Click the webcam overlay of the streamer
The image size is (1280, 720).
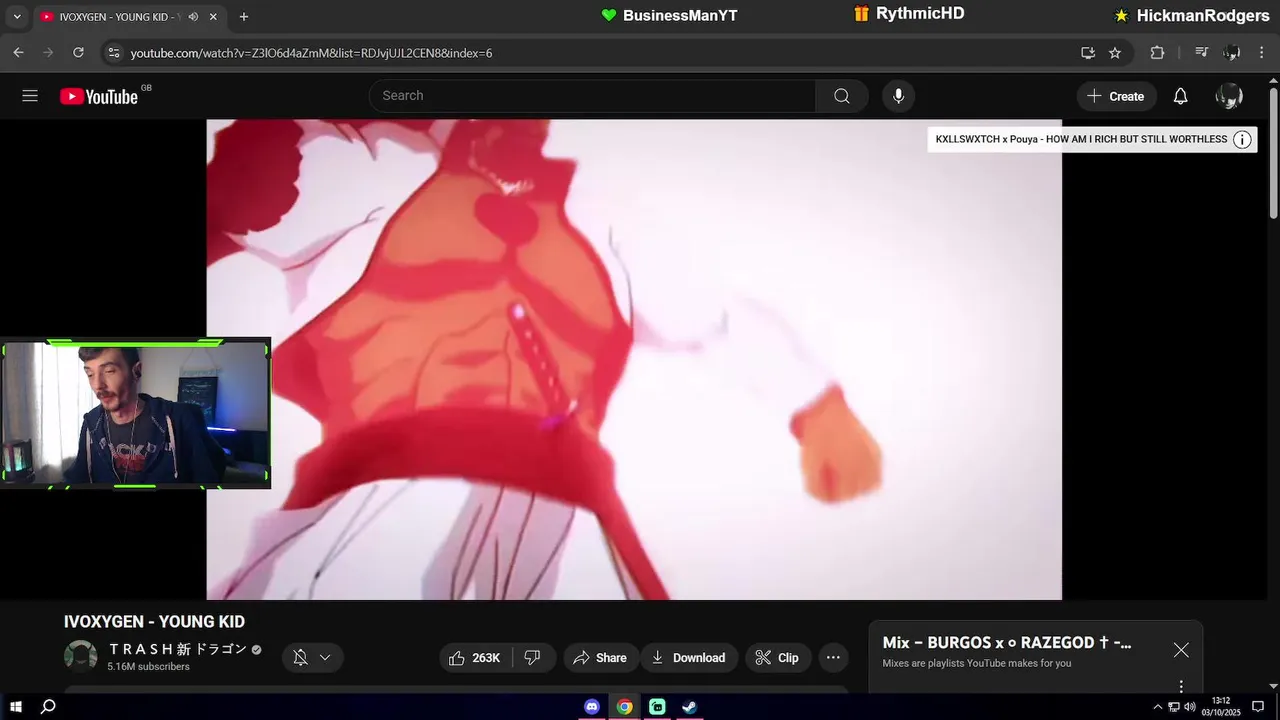pos(135,413)
